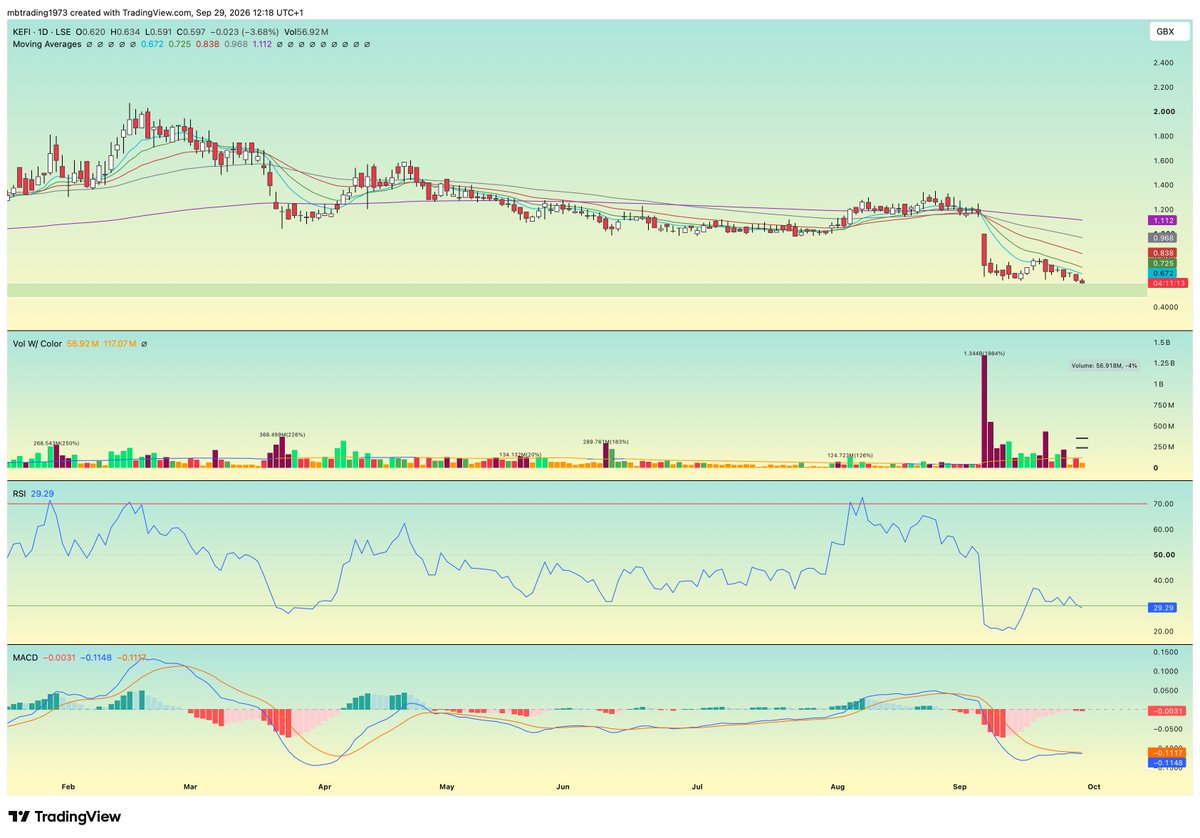Click the cyan 0.672 value in Moving Averages legend
Viewport: 1200px width, 838px height.
(152, 45)
